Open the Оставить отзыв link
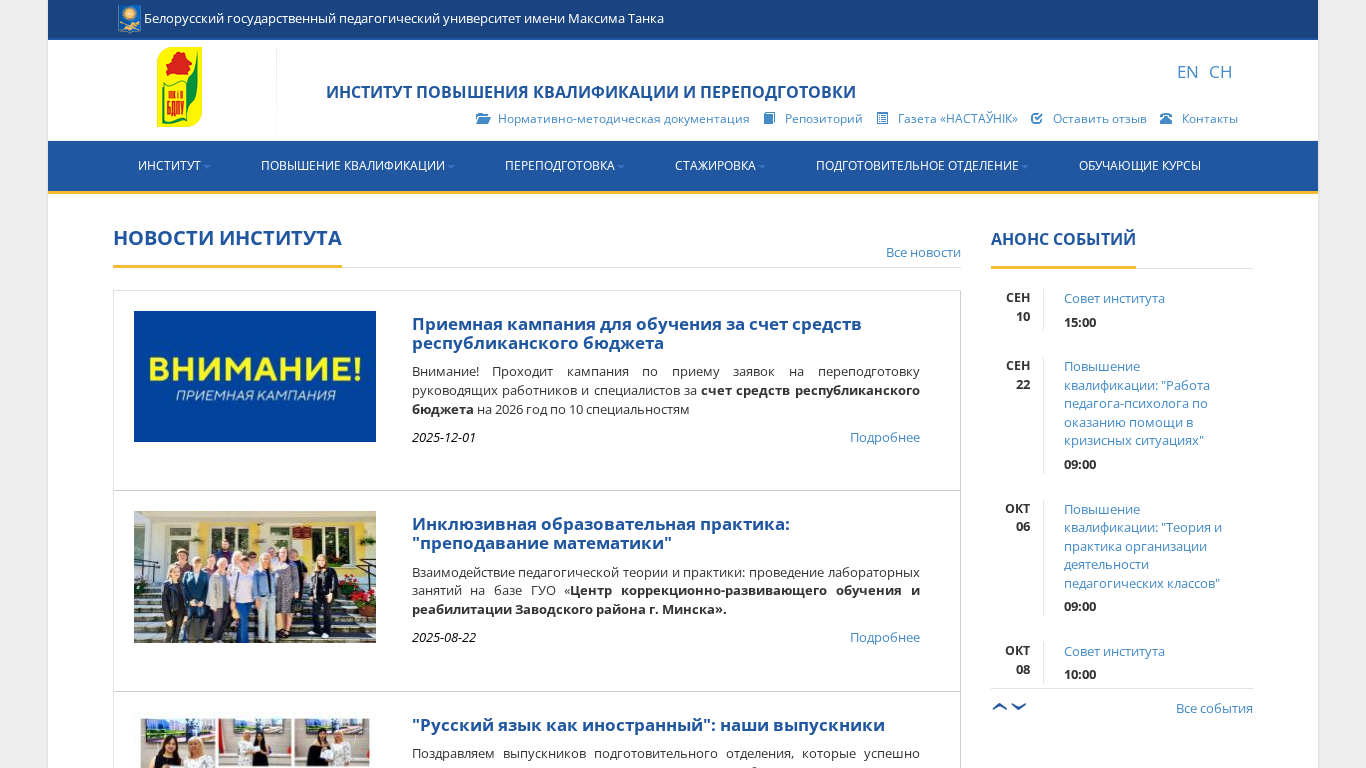This screenshot has height=768, width=1366. pos(1100,118)
